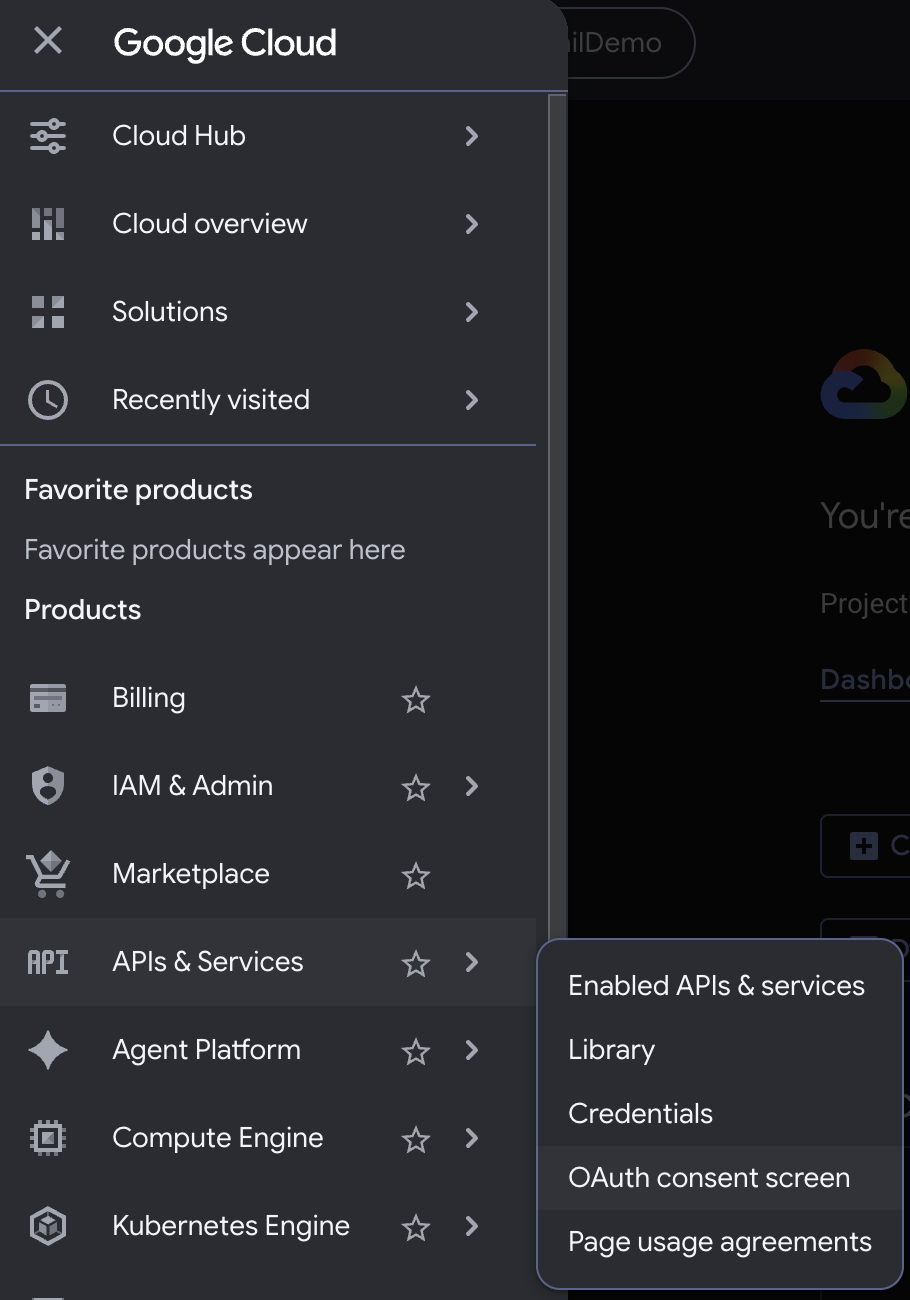
Task: Open the Cloud Hub menu entry
Action: [x=268, y=136]
